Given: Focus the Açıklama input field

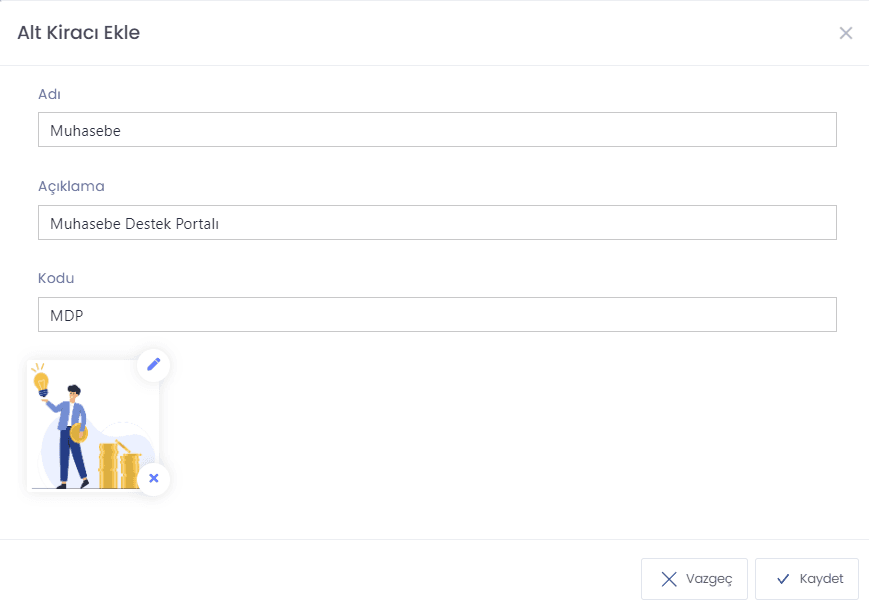Looking at the screenshot, I should point(437,223).
